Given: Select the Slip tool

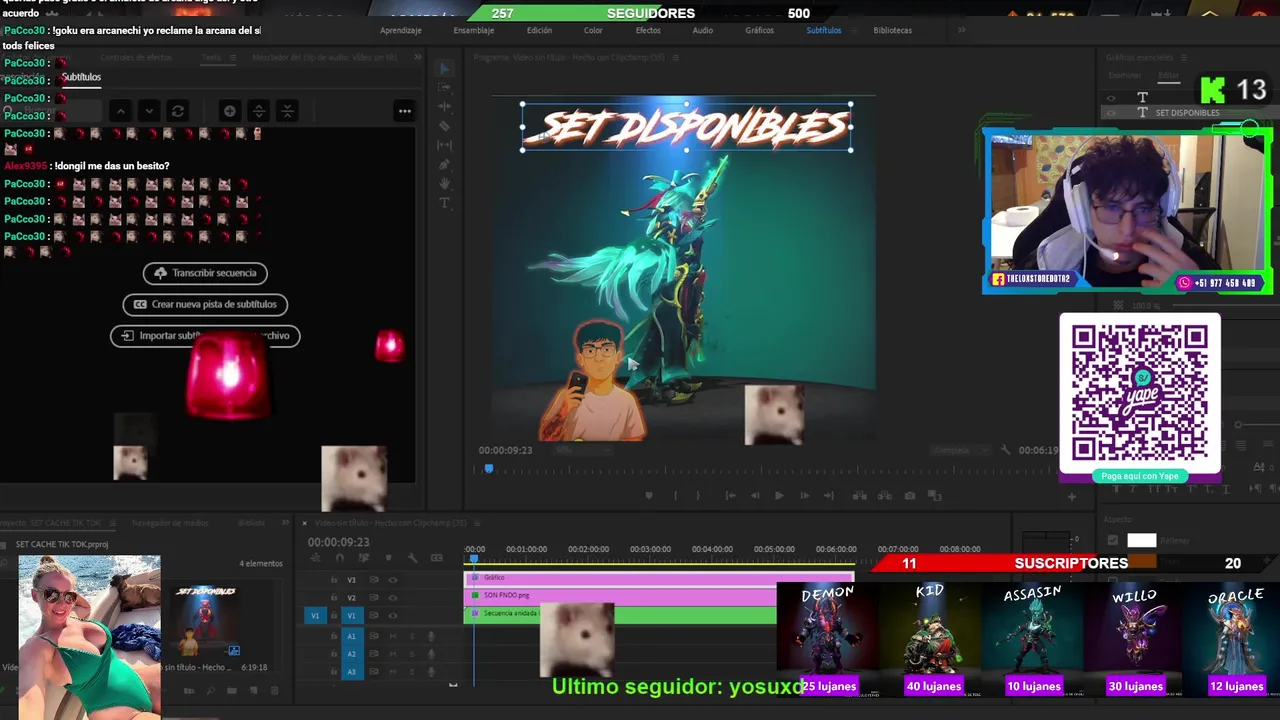Looking at the screenshot, I should click(445, 145).
